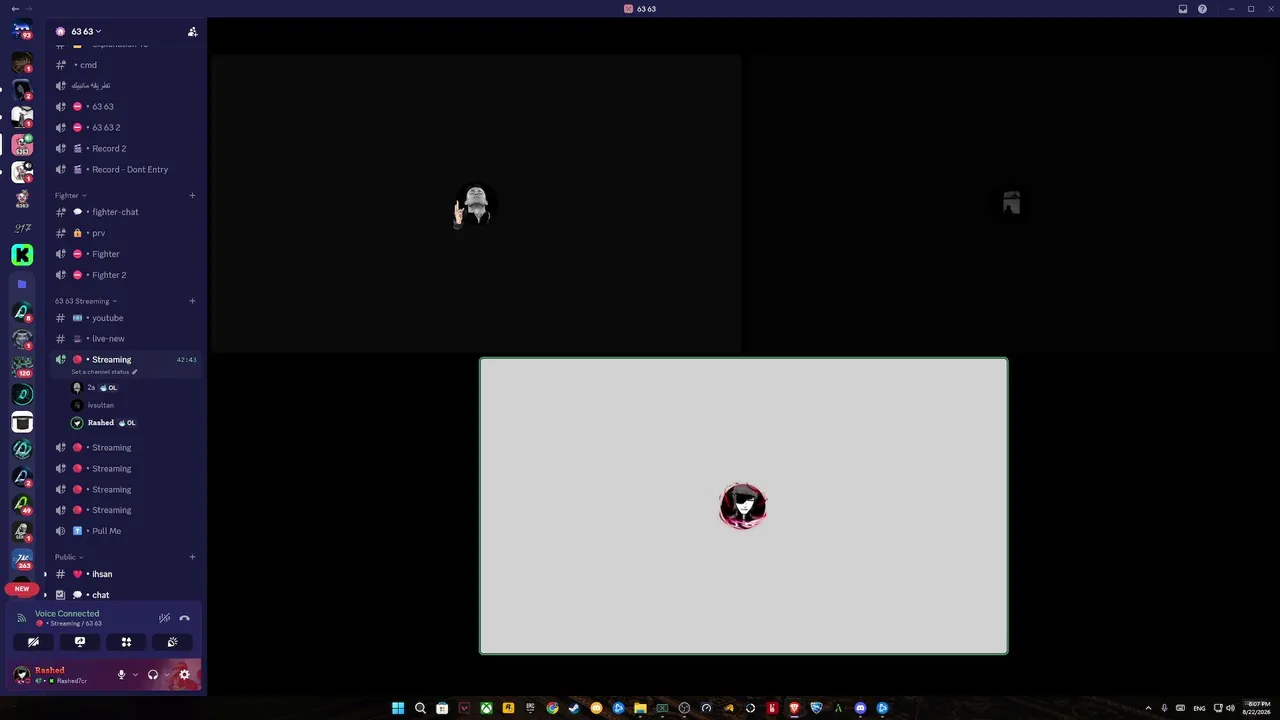1280x720 pixels.
Task: Collapse the Fighter category
Action: pyautogui.click(x=70, y=196)
